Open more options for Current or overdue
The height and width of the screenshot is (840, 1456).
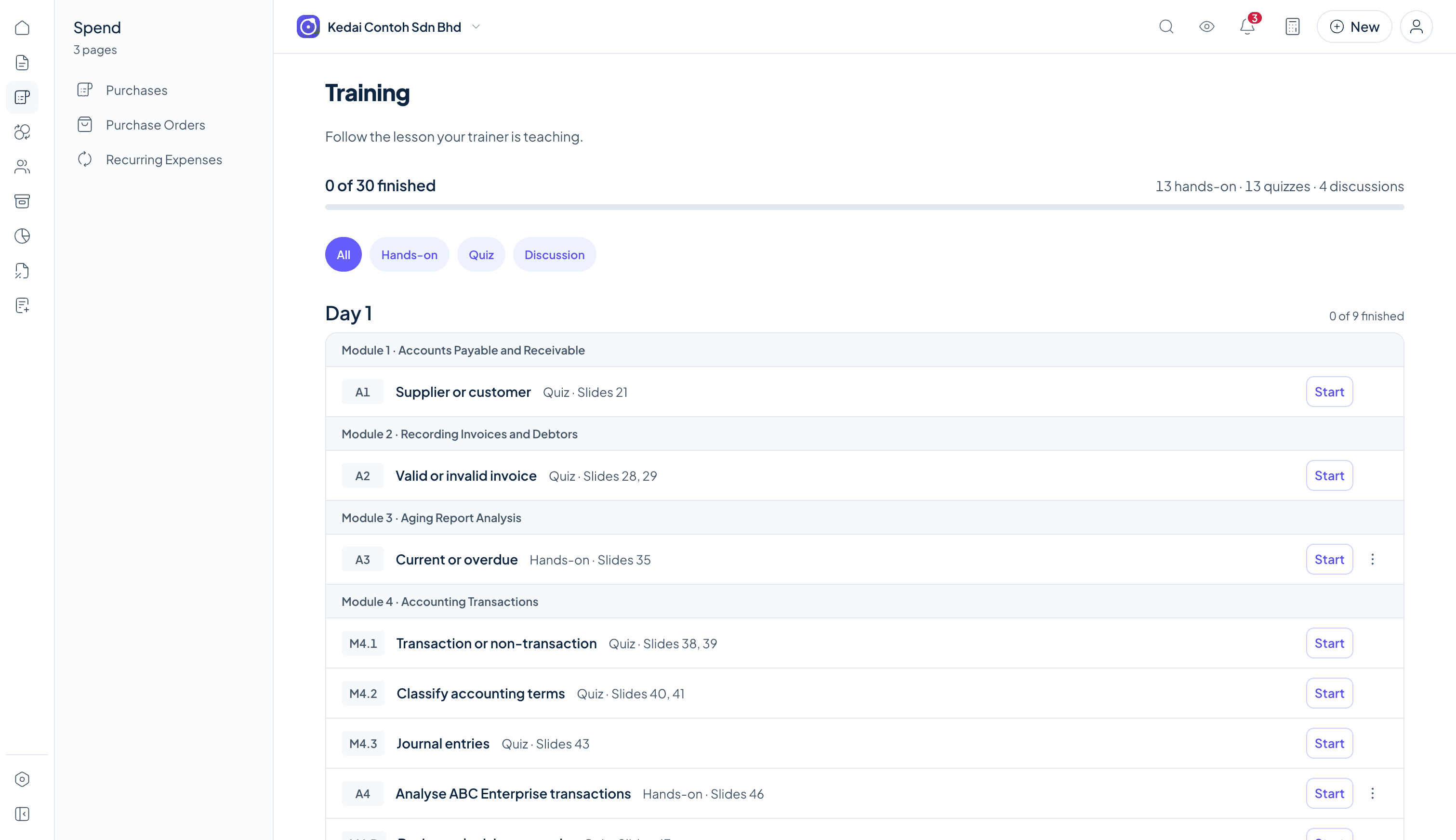point(1372,559)
